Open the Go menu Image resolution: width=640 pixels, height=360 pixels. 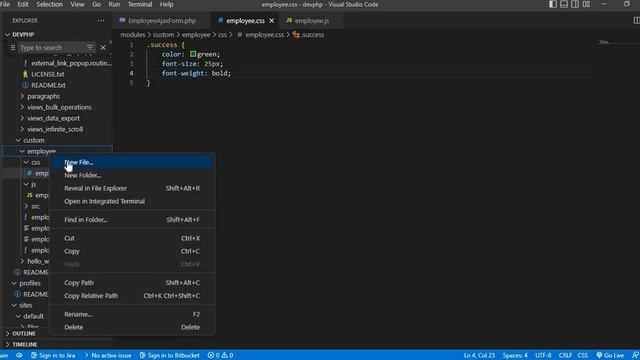tap(96, 4)
